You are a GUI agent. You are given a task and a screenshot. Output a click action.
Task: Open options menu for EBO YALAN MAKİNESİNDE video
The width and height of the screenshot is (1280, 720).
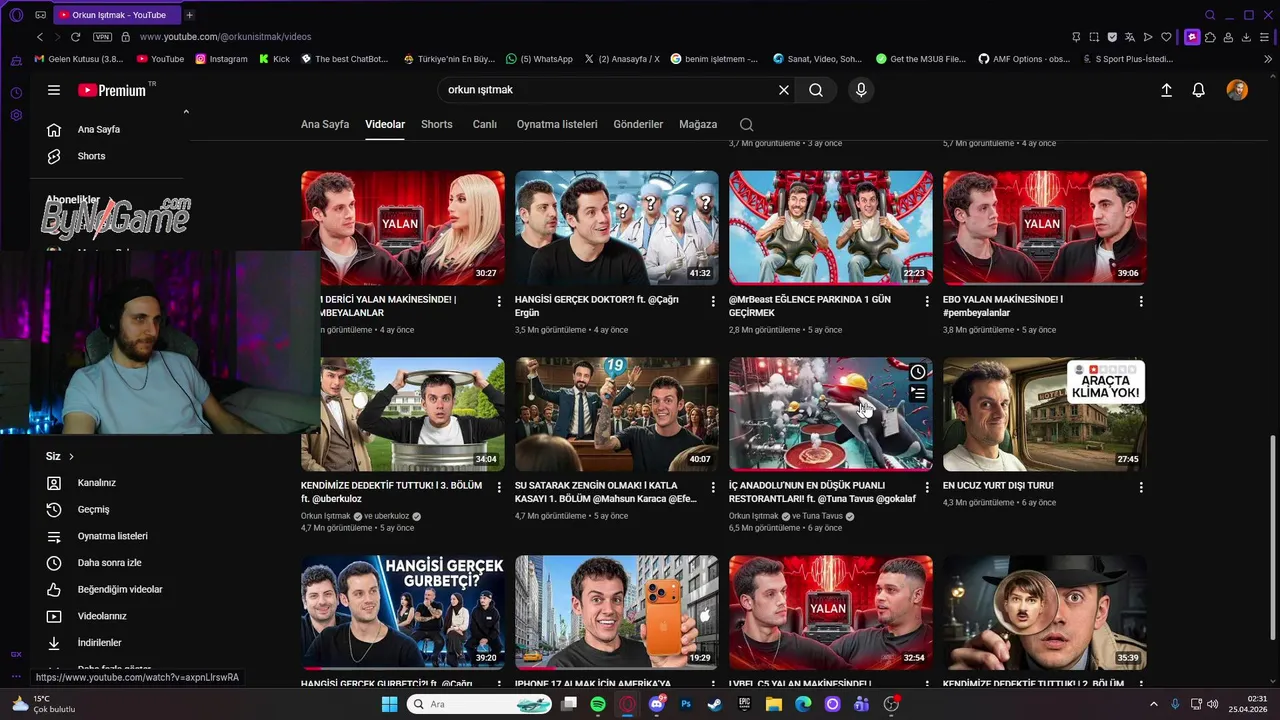[x=1141, y=301]
